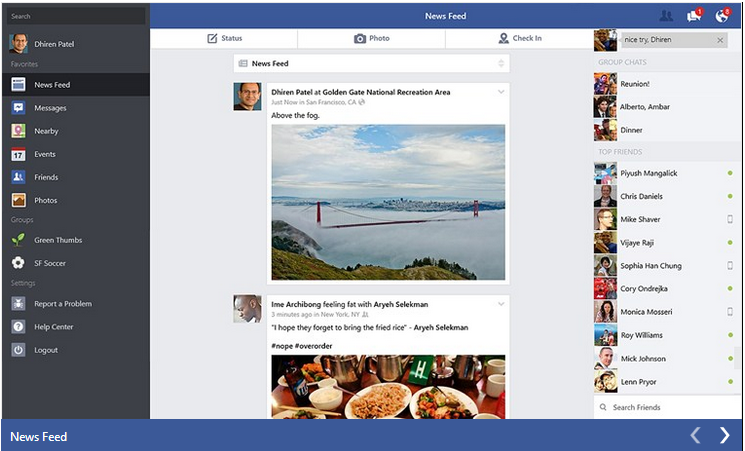Click Report a Problem bug icon
Screen dimensions: 745x451
pyautogui.click(x=19, y=304)
